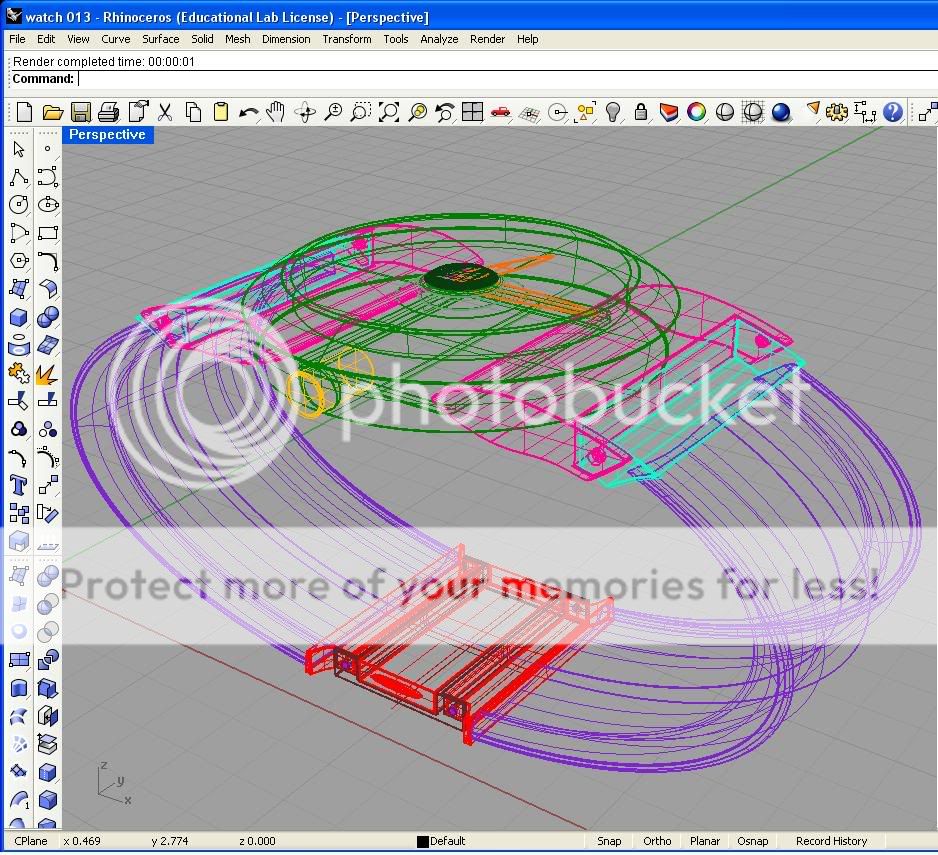Click the Save floppy disk icon
Viewport: 938px width, 855px height.
[81, 112]
